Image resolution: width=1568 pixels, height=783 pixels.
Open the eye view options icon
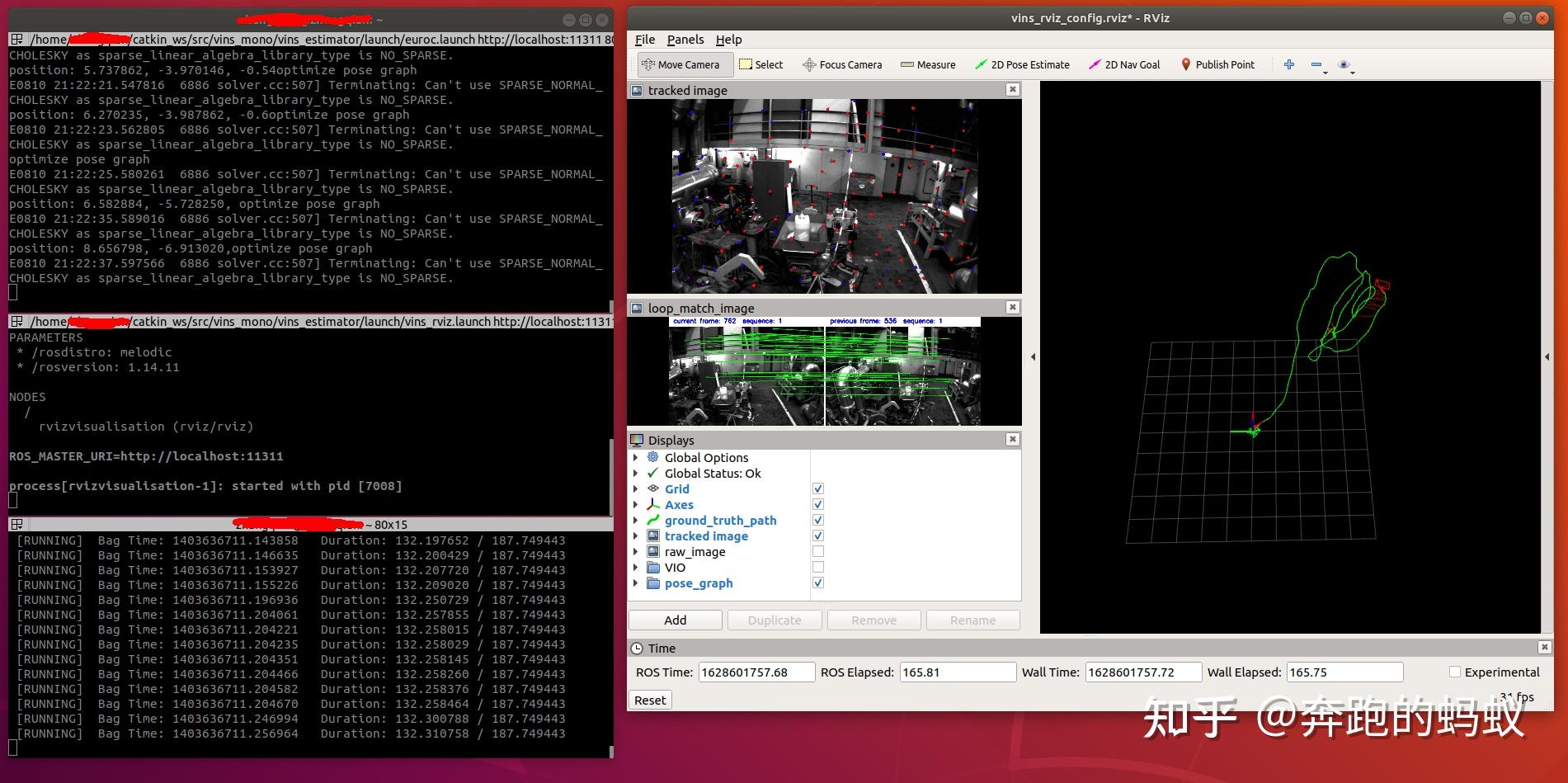1344,64
